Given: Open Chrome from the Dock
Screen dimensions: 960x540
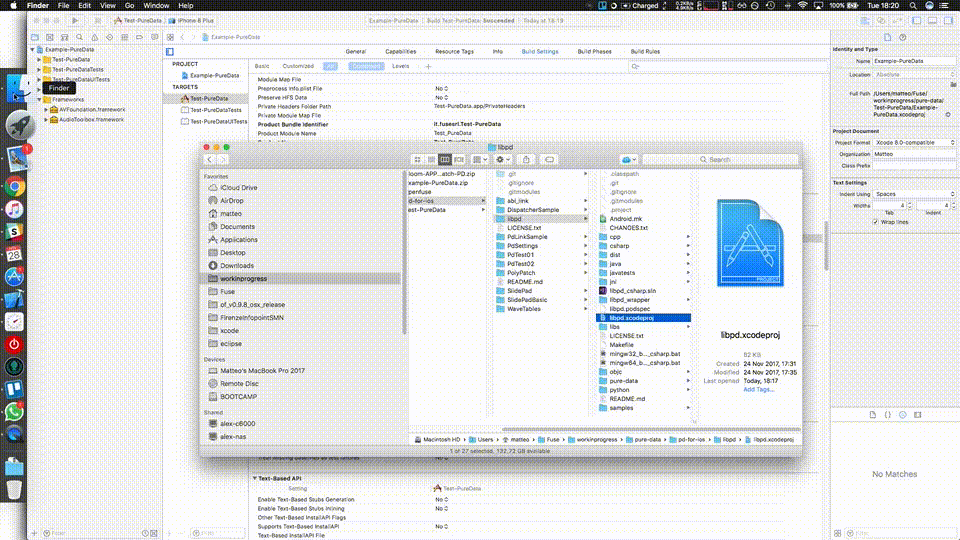Looking at the screenshot, I should pos(15,186).
